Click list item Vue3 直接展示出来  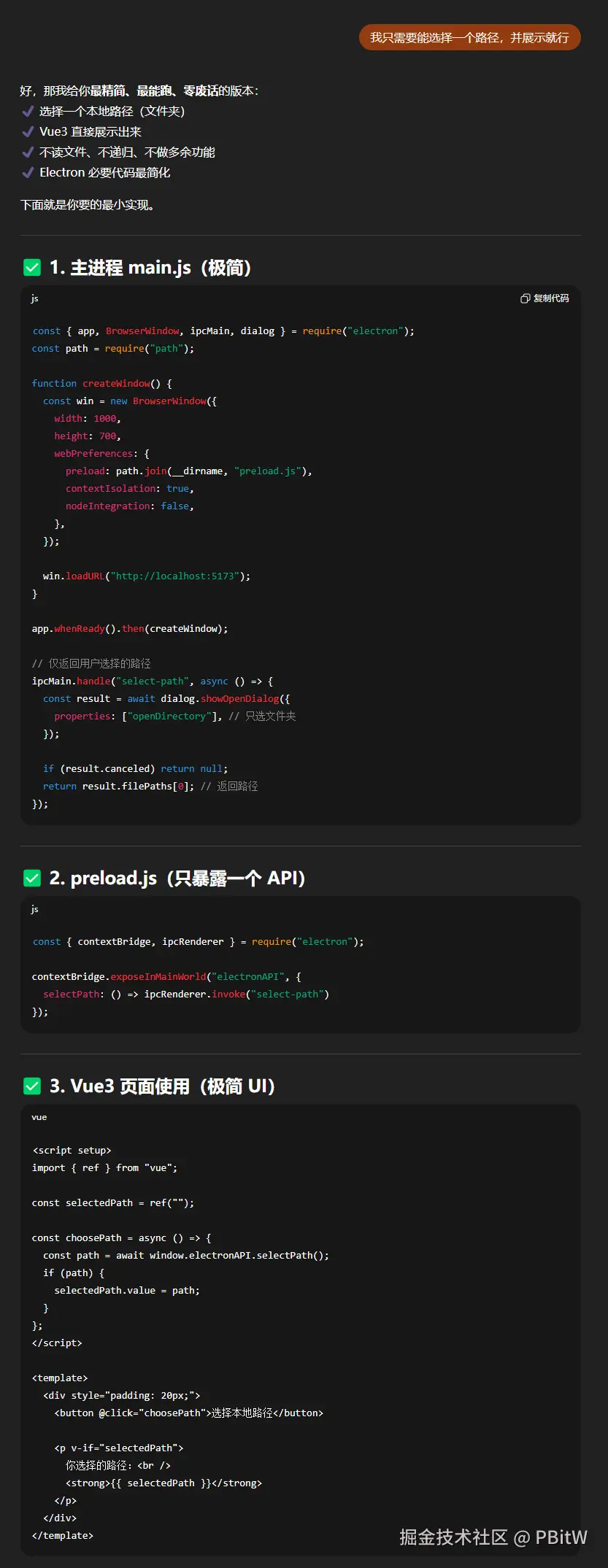coord(91,131)
